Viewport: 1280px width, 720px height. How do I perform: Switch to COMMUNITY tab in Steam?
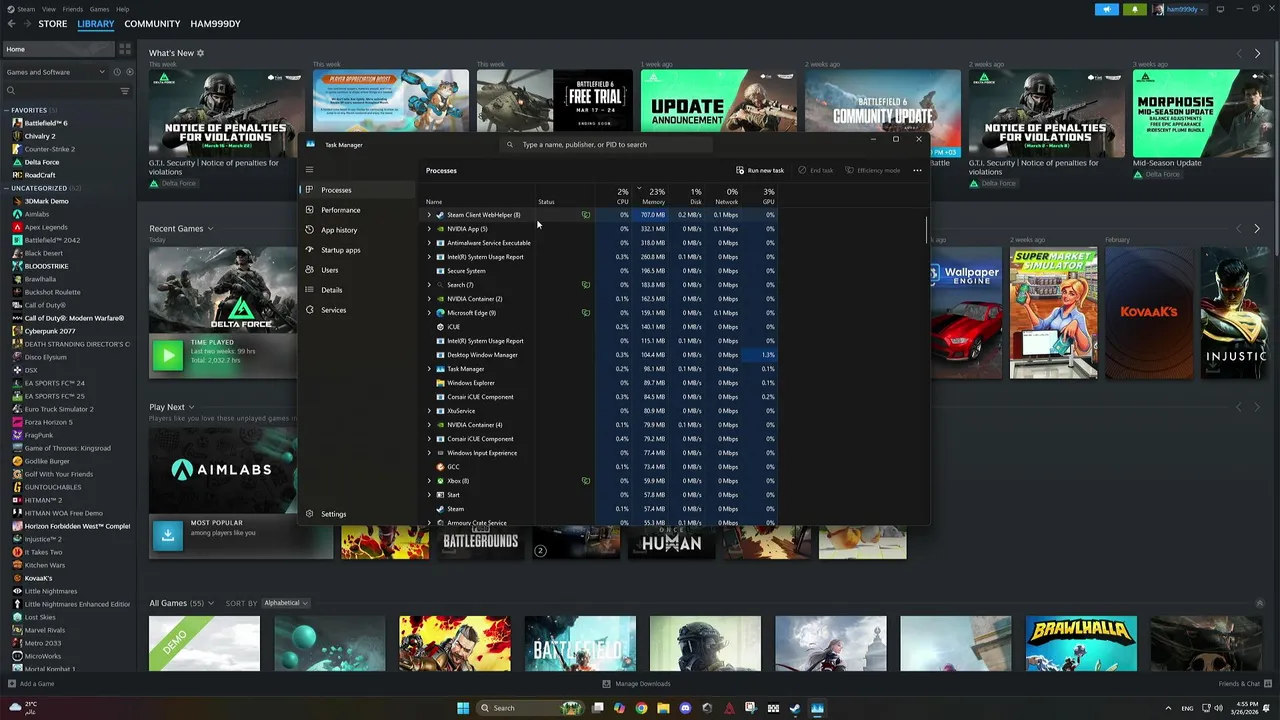point(152,24)
